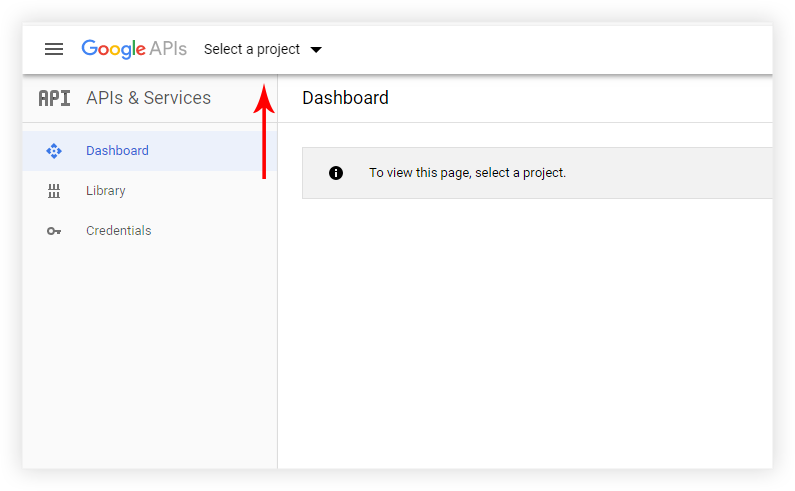Select the Dashboard sidebar label
Screen dimensions: 795x491
click(117, 151)
